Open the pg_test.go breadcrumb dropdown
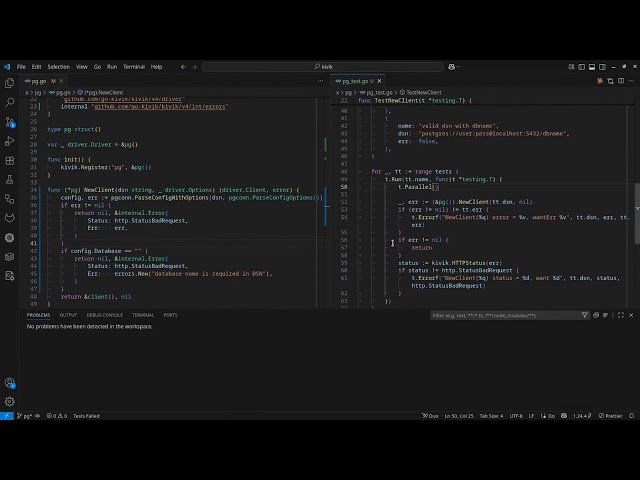The height and width of the screenshot is (480, 640). [376, 93]
